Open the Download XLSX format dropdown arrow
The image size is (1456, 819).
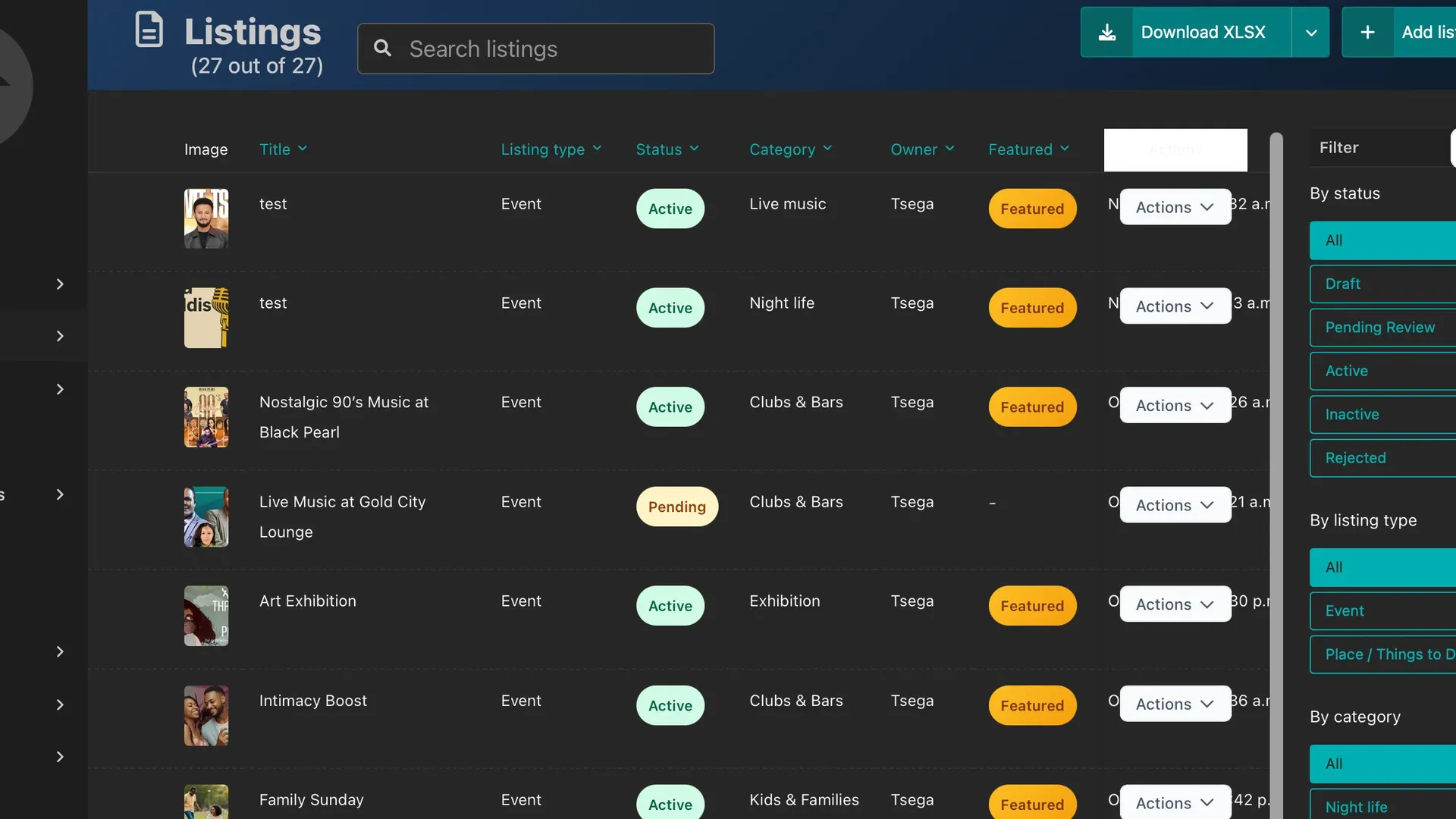click(1310, 33)
